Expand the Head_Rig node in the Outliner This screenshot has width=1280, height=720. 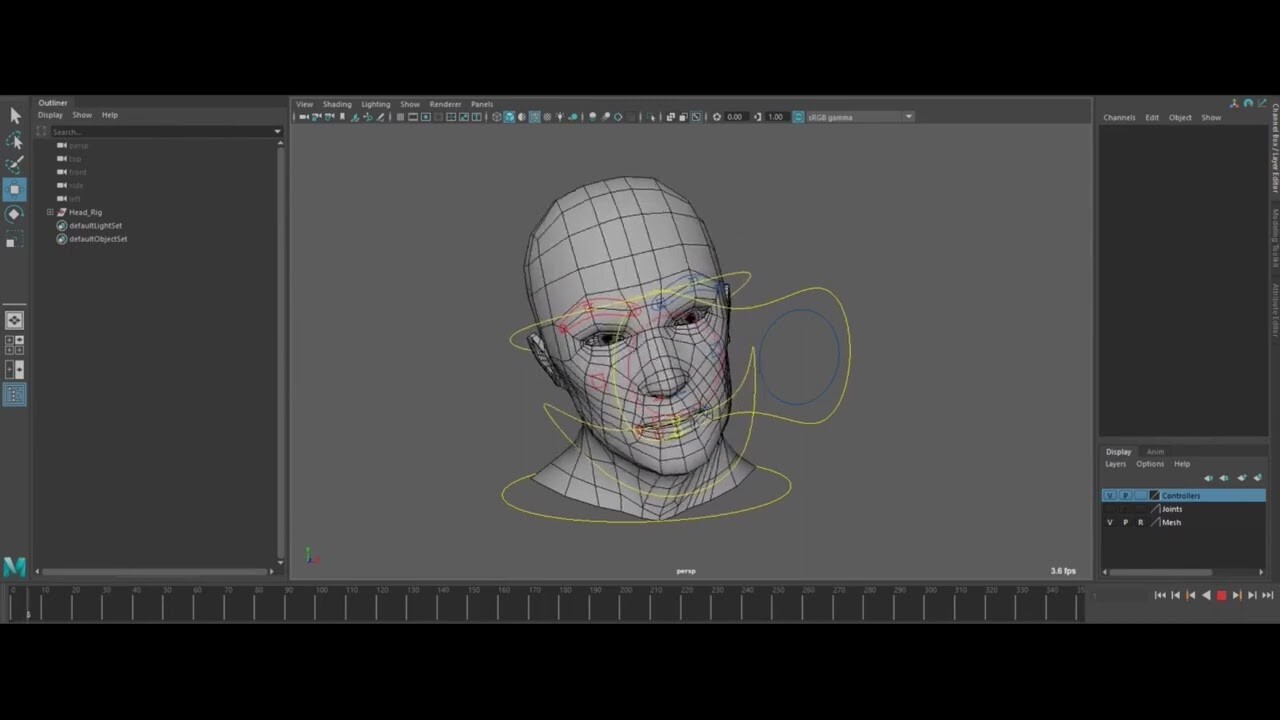pyautogui.click(x=50, y=212)
